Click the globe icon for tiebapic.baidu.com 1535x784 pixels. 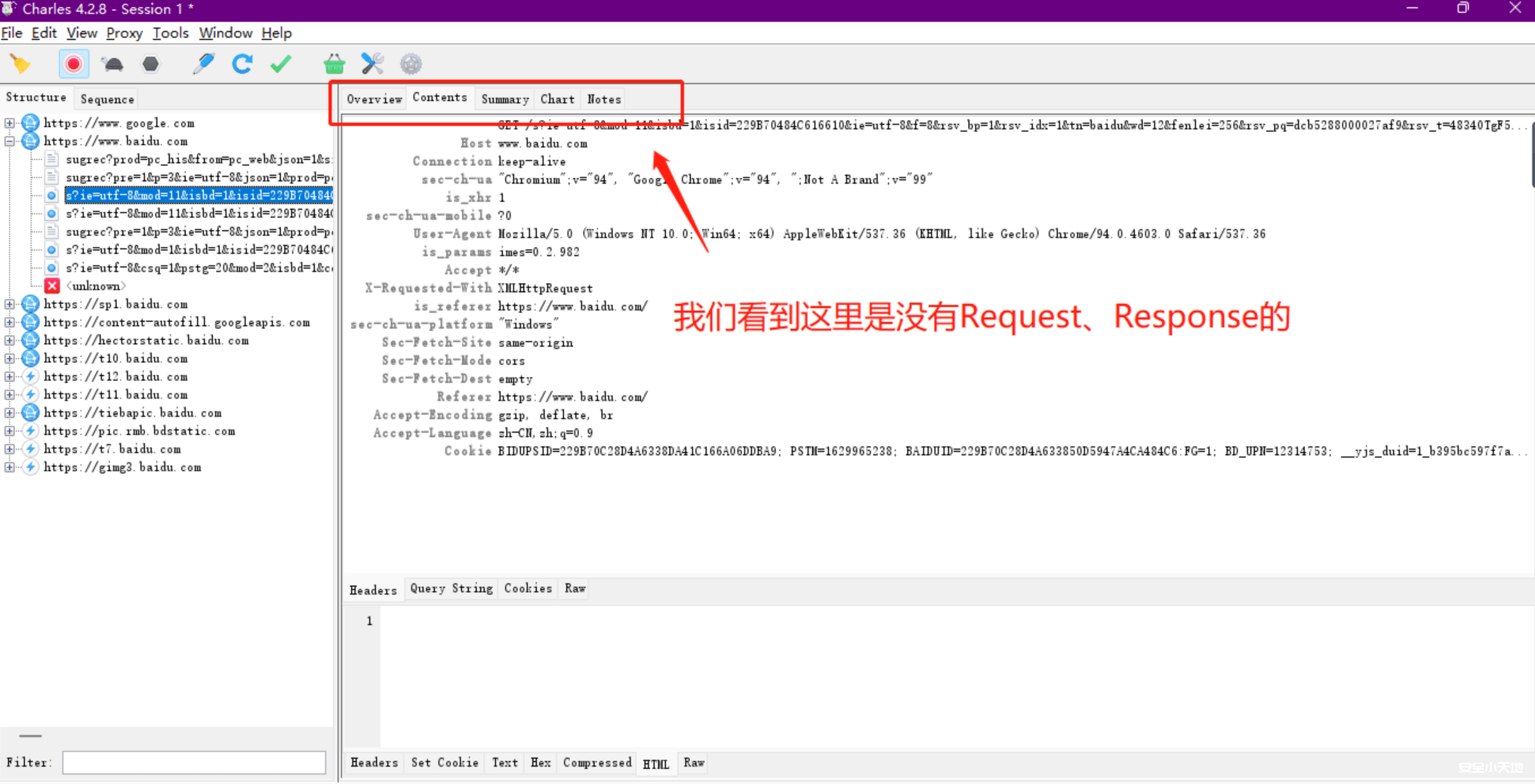(x=30, y=413)
